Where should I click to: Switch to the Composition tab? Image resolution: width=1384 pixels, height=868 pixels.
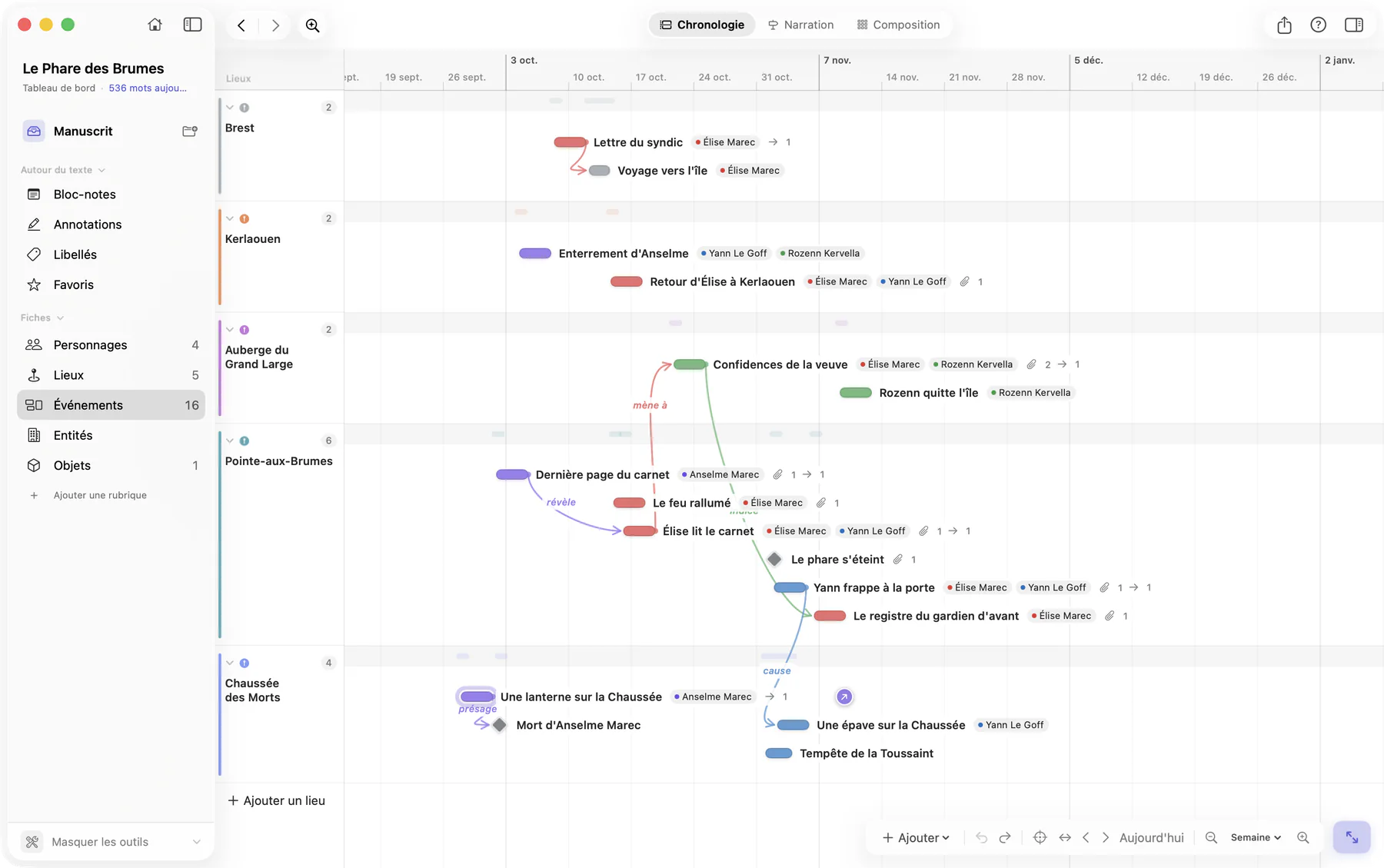click(x=898, y=25)
